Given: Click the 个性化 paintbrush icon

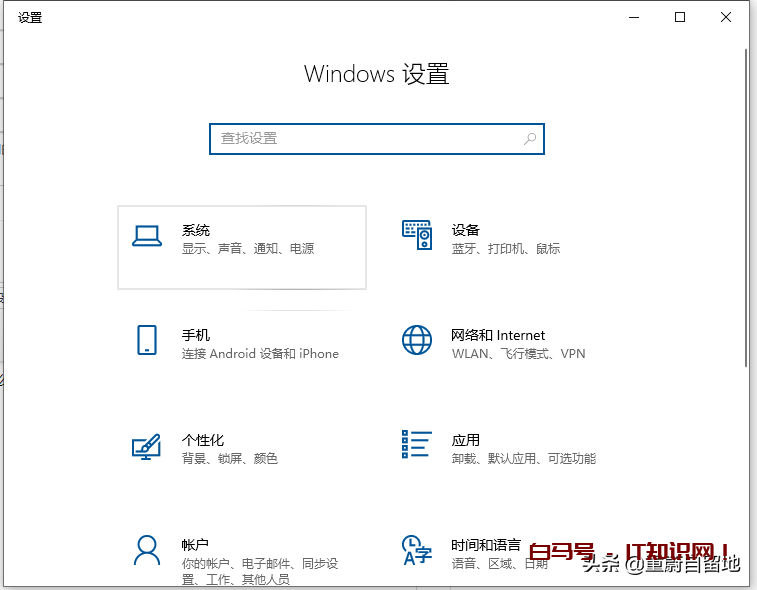Looking at the screenshot, I should (147, 446).
